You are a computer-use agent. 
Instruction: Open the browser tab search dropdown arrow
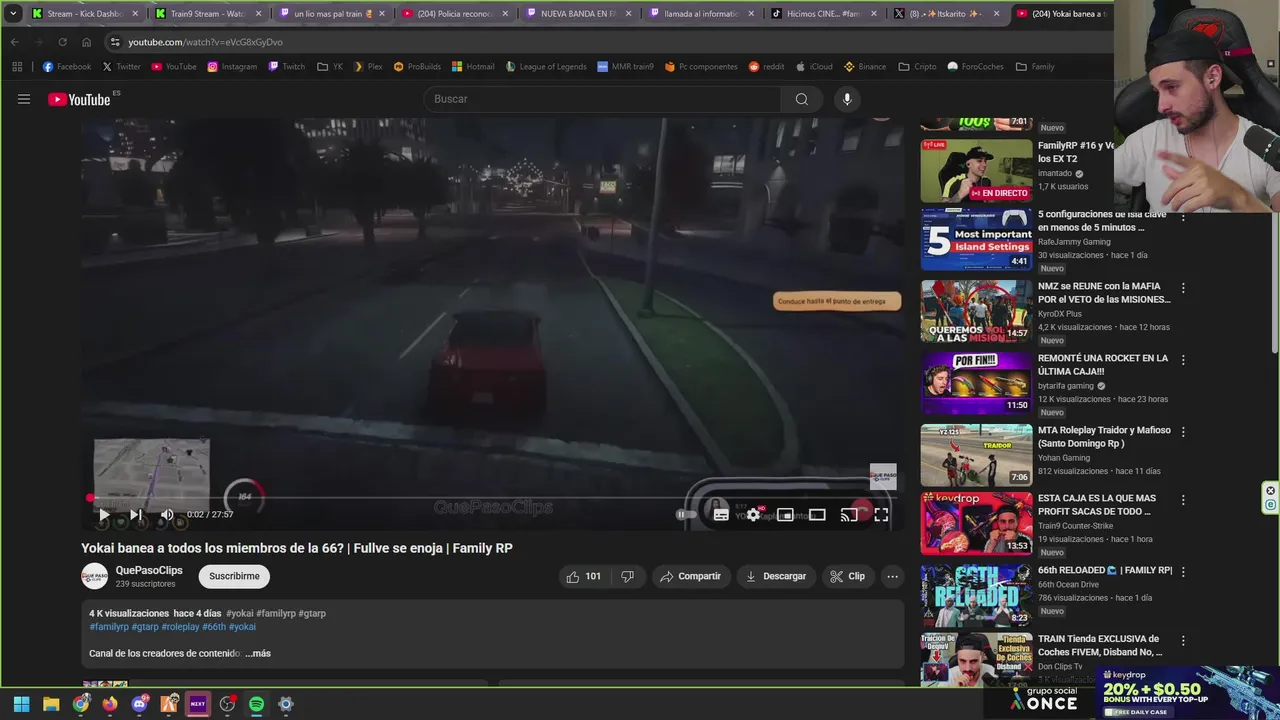(x=13, y=14)
